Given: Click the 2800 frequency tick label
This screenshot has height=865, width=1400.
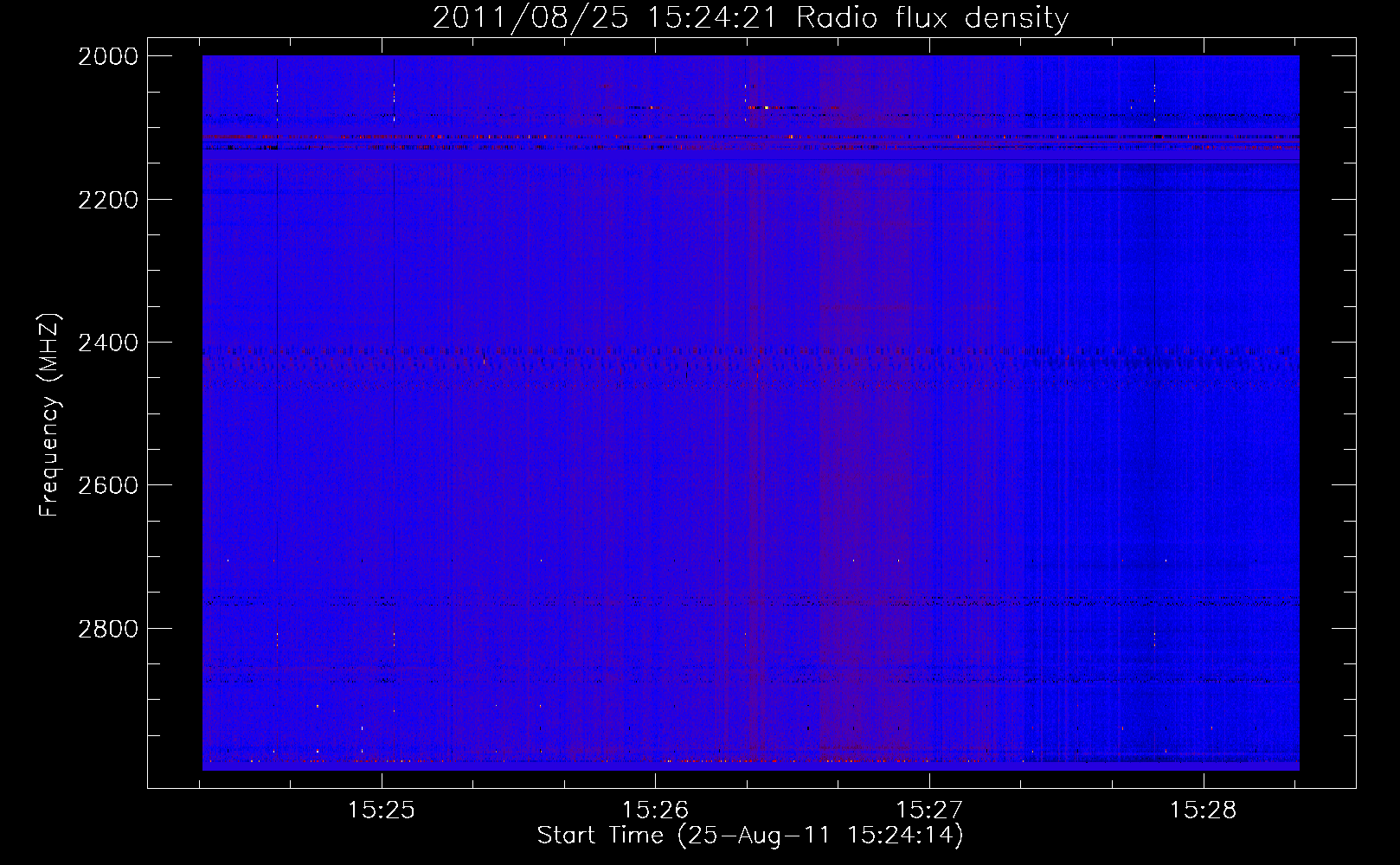Looking at the screenshot, I should click(108, 629).
